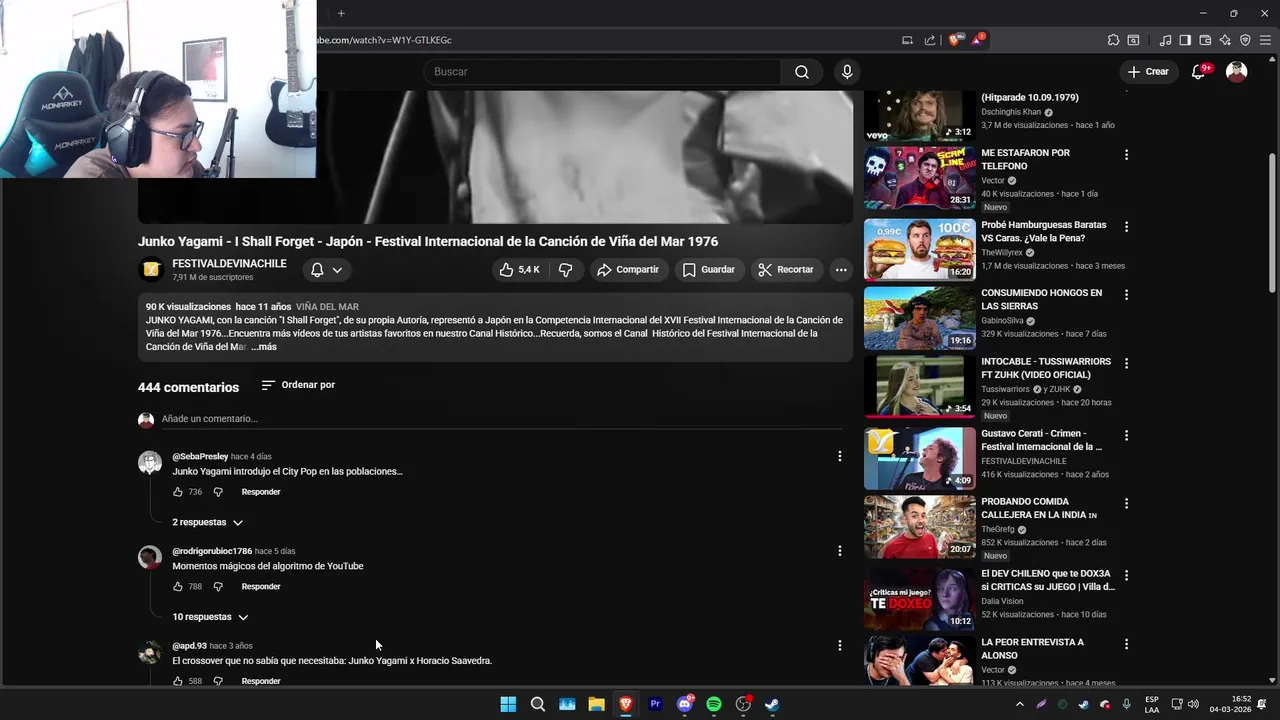Click the YouTube search magnifier button
Screen dimensions: 1280x720
click(x=802, y=72)
